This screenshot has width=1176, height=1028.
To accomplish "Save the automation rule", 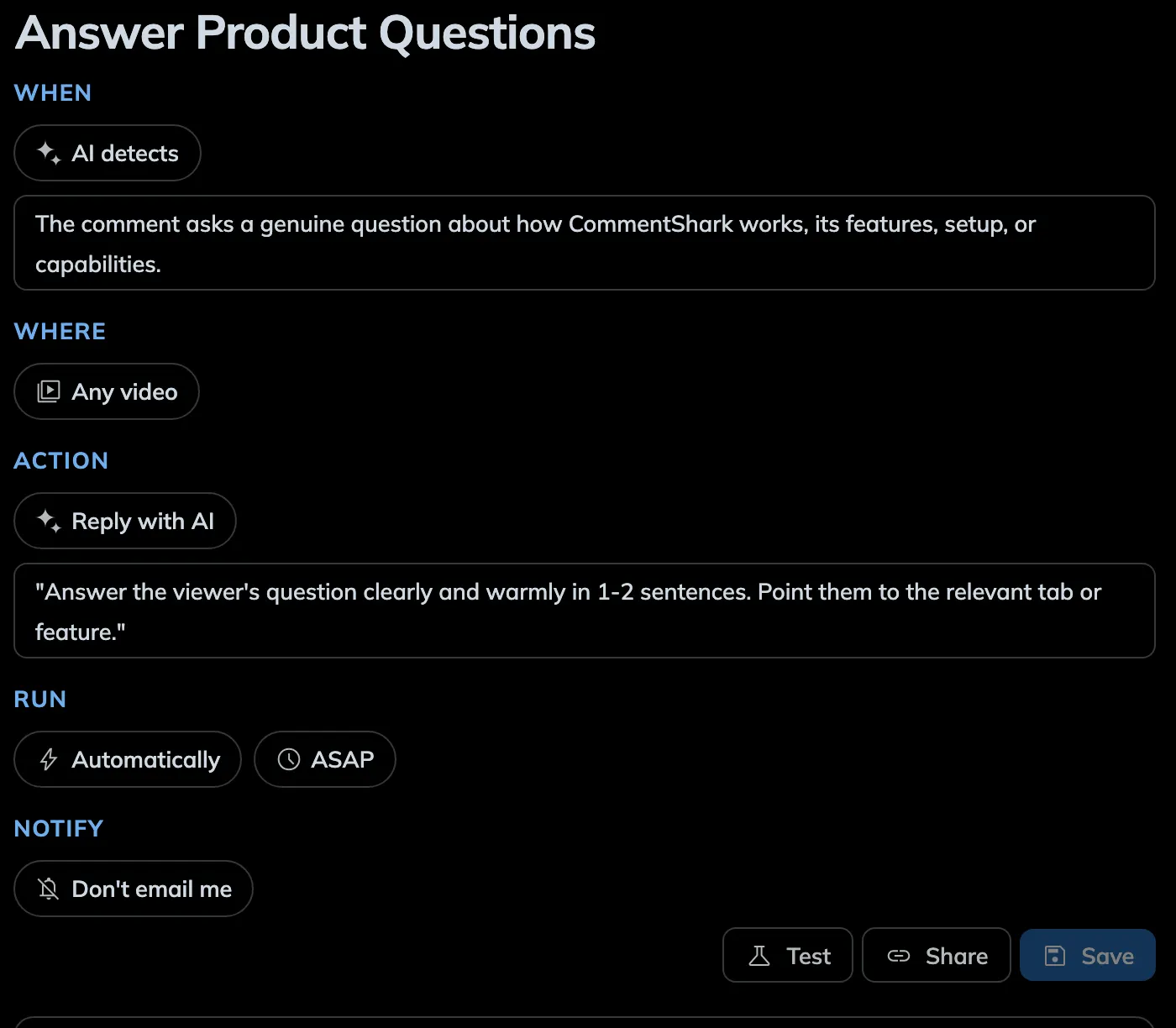I will coord(1088,955).
